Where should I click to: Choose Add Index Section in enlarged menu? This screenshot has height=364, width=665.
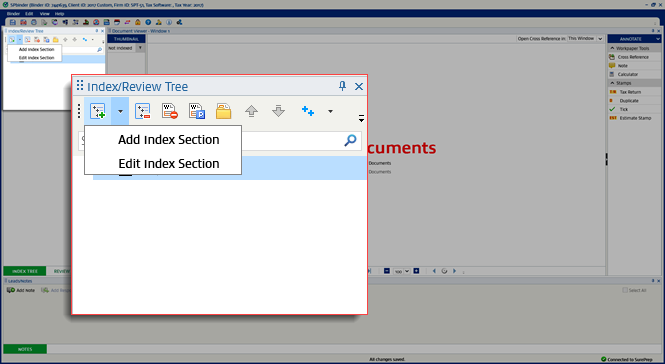169,140
